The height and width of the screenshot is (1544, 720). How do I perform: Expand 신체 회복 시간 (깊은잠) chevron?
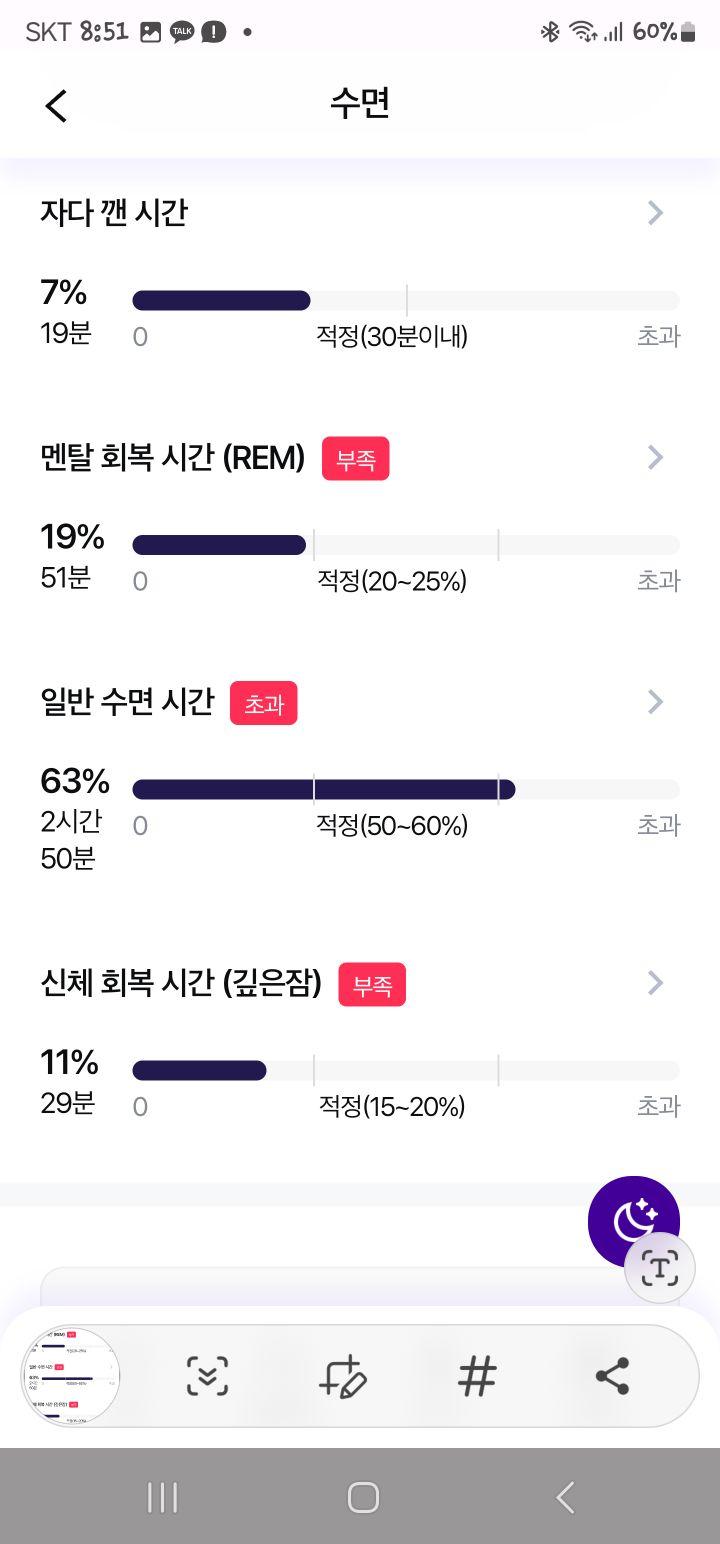click(x=655, y=983)
